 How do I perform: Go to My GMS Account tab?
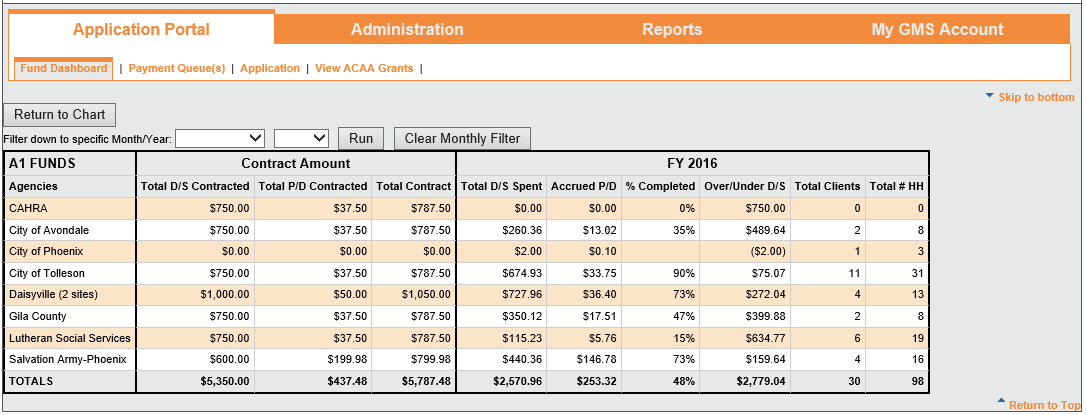tap(937, 30)
